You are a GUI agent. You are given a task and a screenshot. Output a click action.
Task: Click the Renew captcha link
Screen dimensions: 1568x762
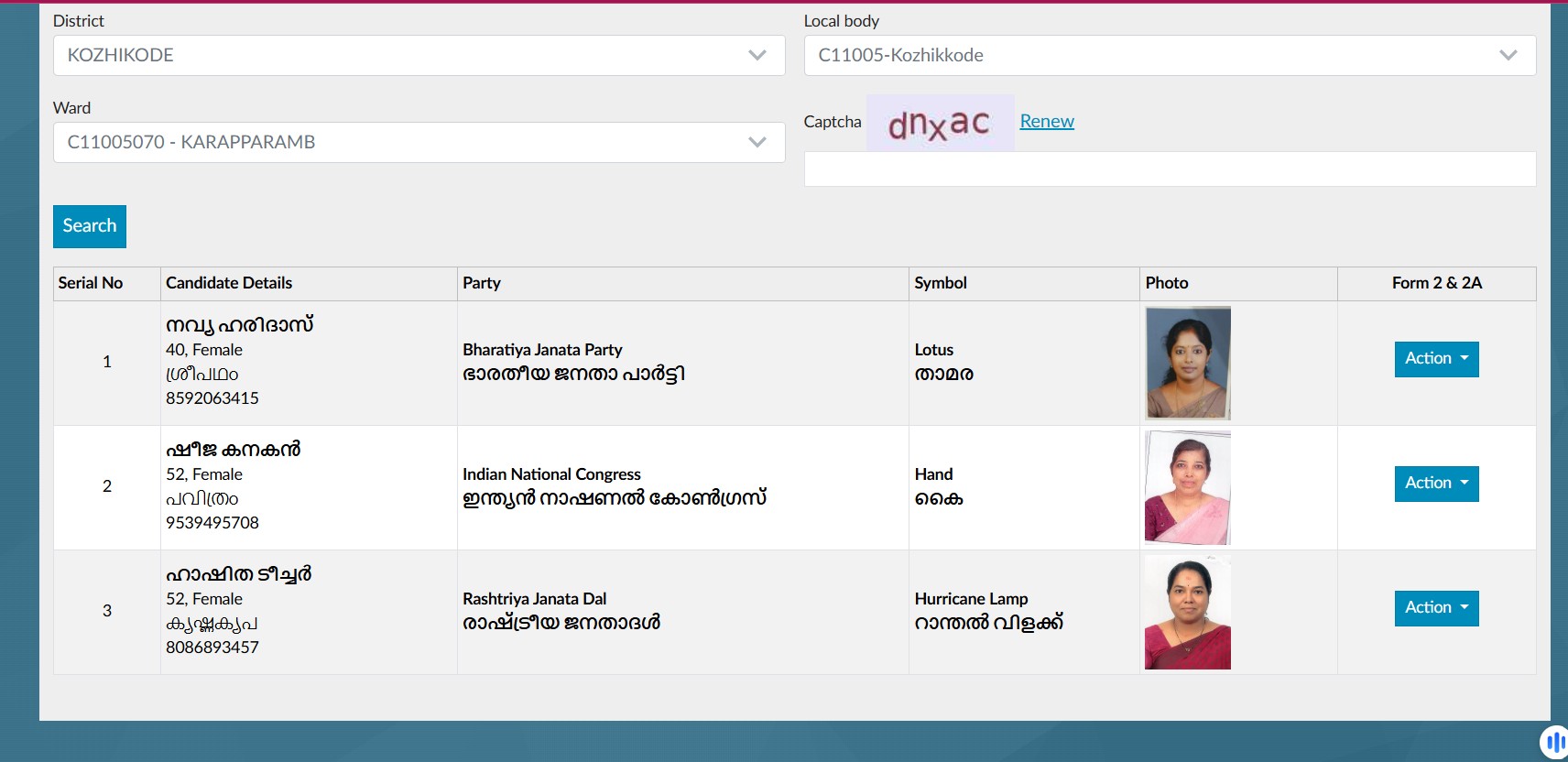pos(1047,121)
